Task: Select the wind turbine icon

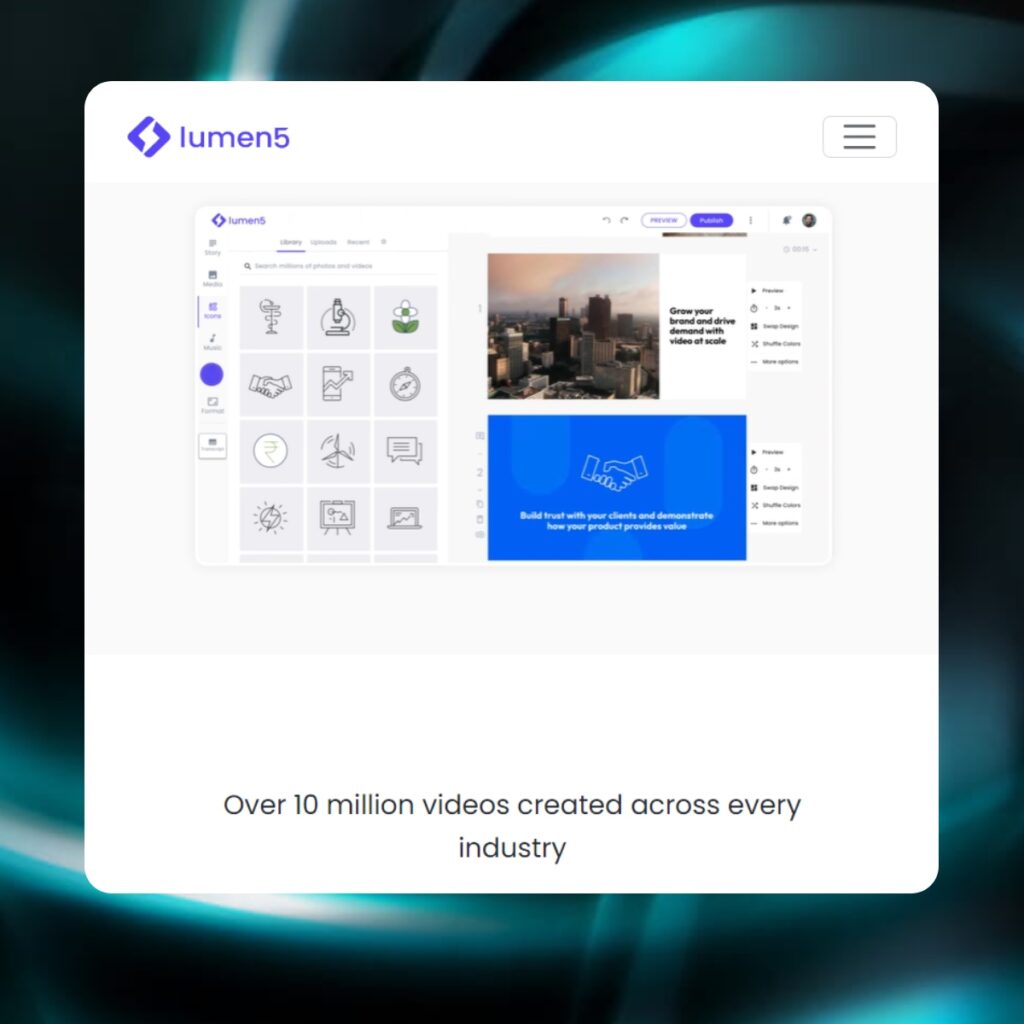Action: (338, 451)
